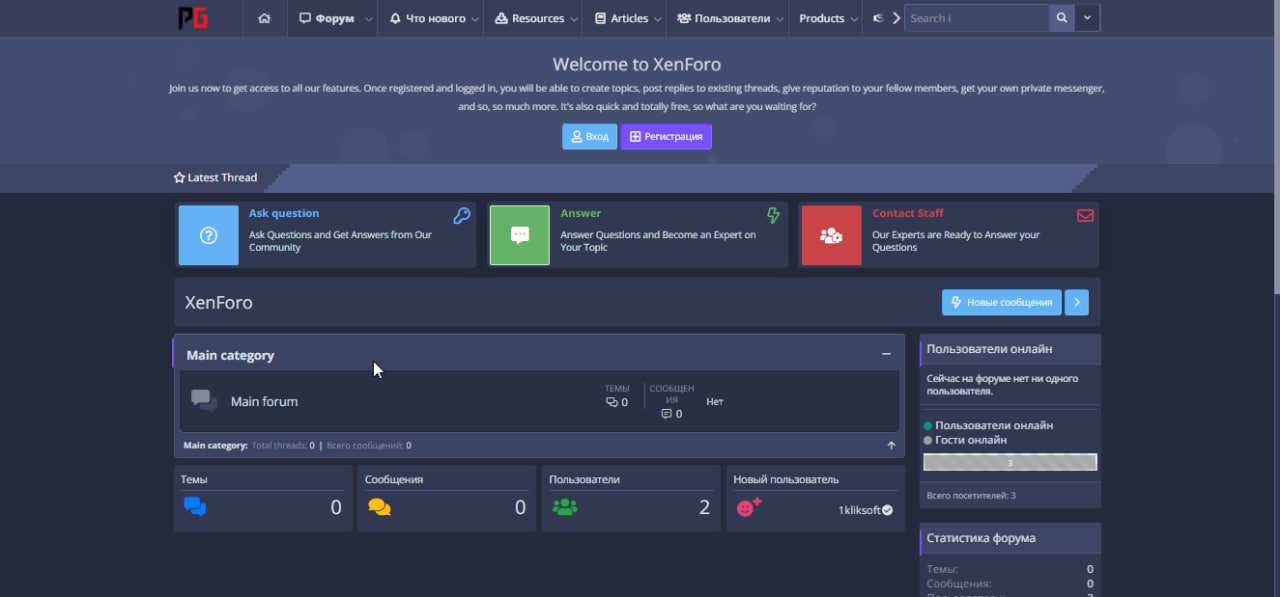This screenshot has height=597, width=1280.
Task: Open the Articles menu item
Action: point(621,18)
